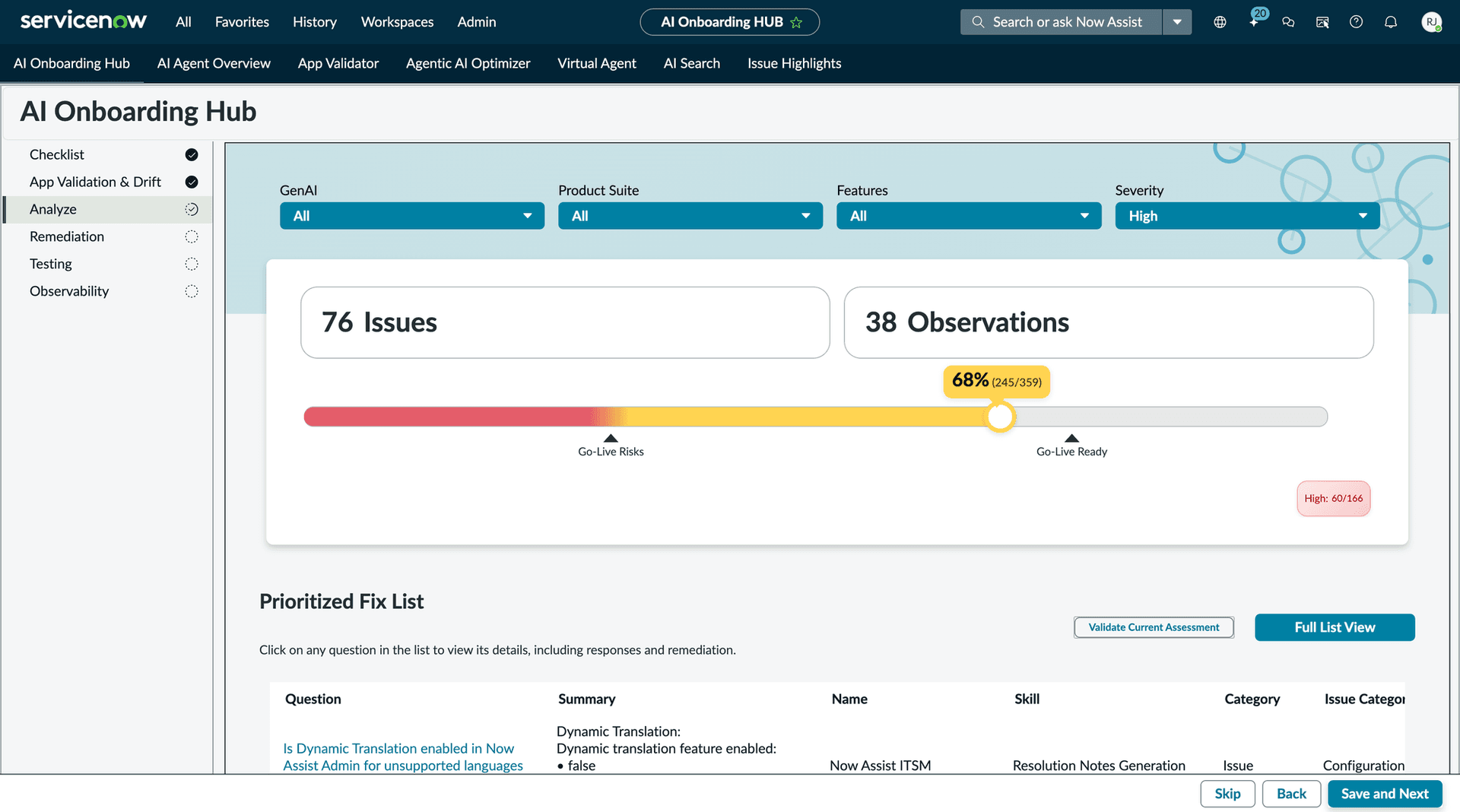Open the Favorites menu

(242, 22)
